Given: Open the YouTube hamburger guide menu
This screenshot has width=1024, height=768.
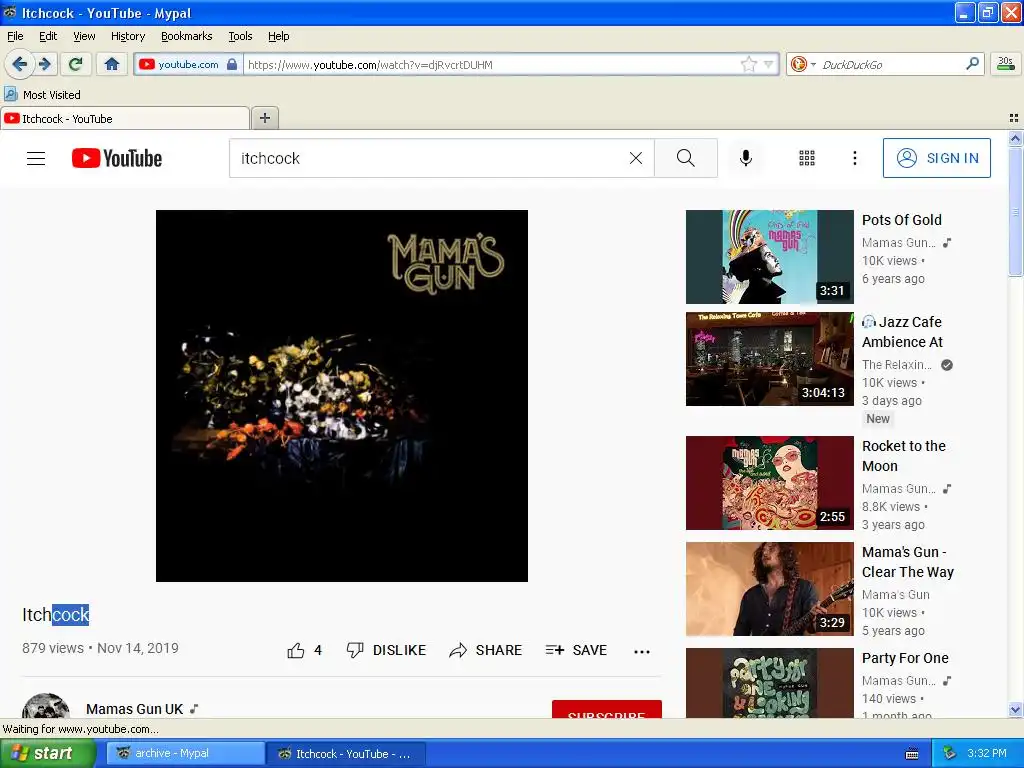Looking at the screenshot, I should (36, 158).
